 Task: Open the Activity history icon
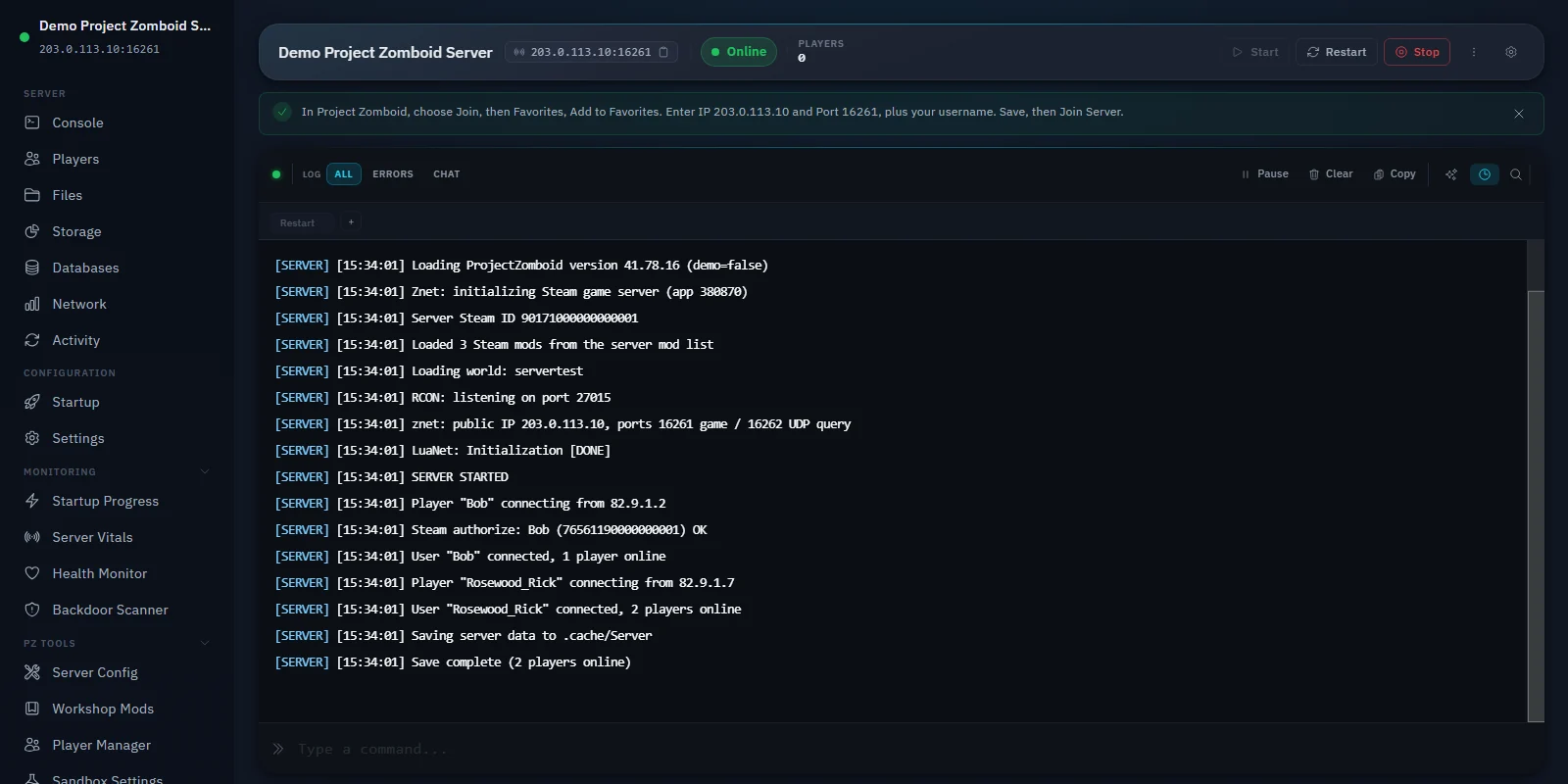[x=32, y=340]
